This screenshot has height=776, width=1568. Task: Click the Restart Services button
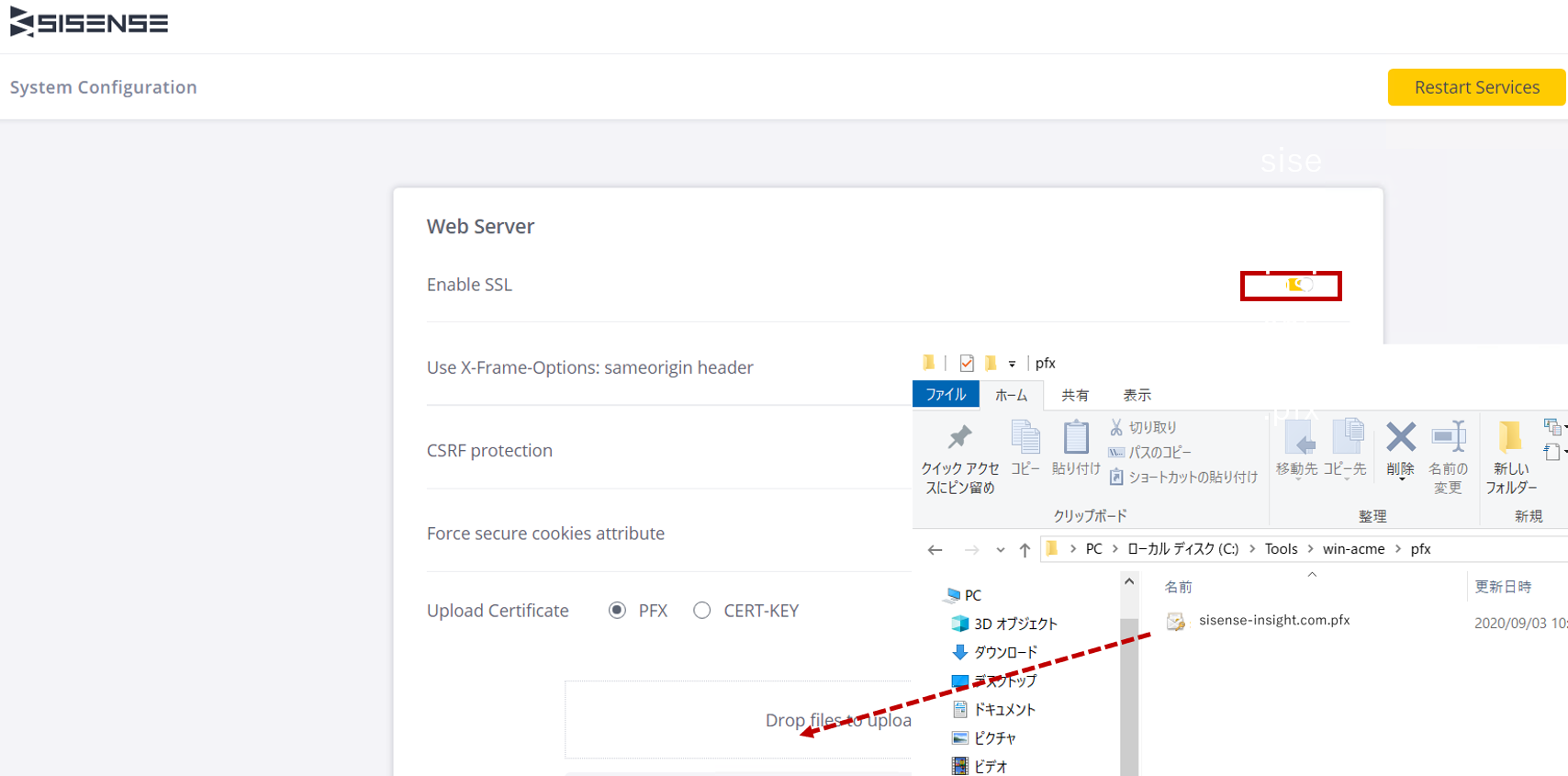tap(1476, 87)
